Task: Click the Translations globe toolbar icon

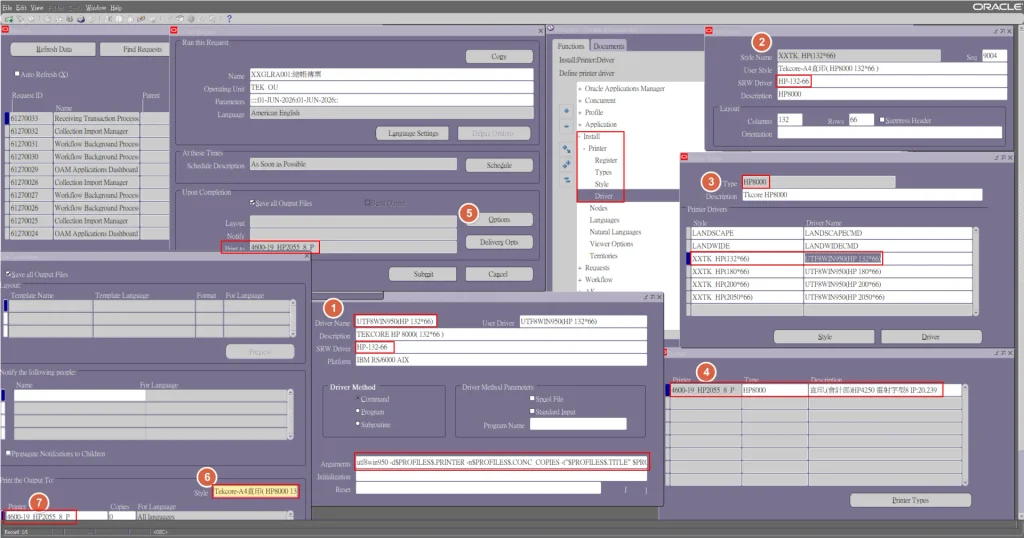Action: pyautogui.click(x=191, y=20)
